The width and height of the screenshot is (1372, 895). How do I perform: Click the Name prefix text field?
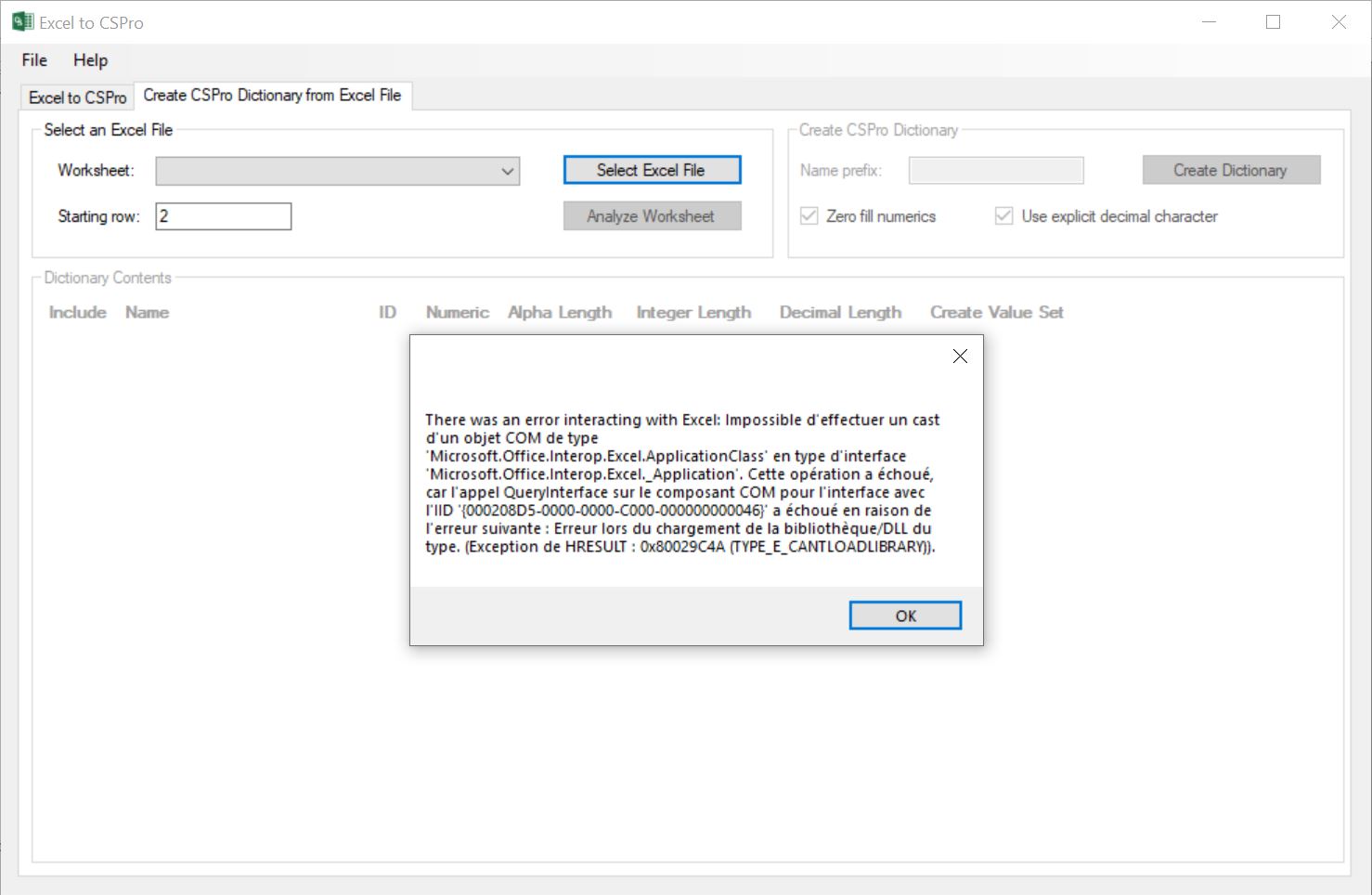pos(996,171)
